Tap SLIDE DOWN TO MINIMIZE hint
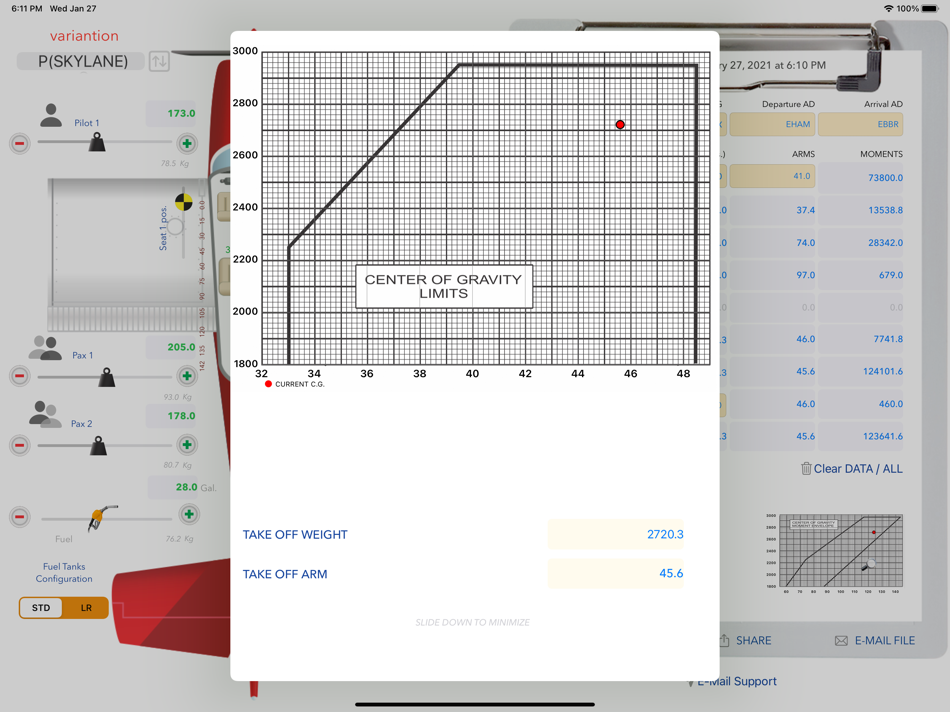This screenshot has width=950, height=712. [x=473, y=622]
